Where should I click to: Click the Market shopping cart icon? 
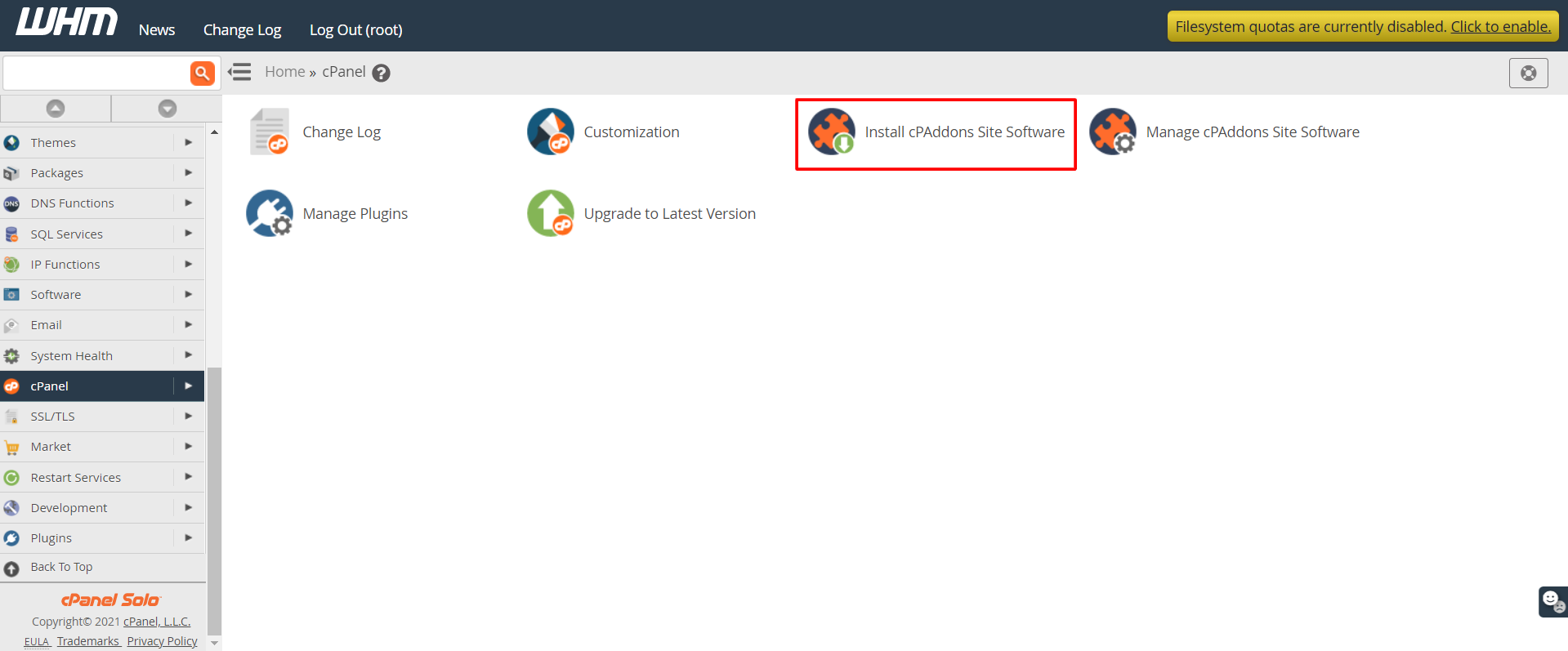[11, 447]
